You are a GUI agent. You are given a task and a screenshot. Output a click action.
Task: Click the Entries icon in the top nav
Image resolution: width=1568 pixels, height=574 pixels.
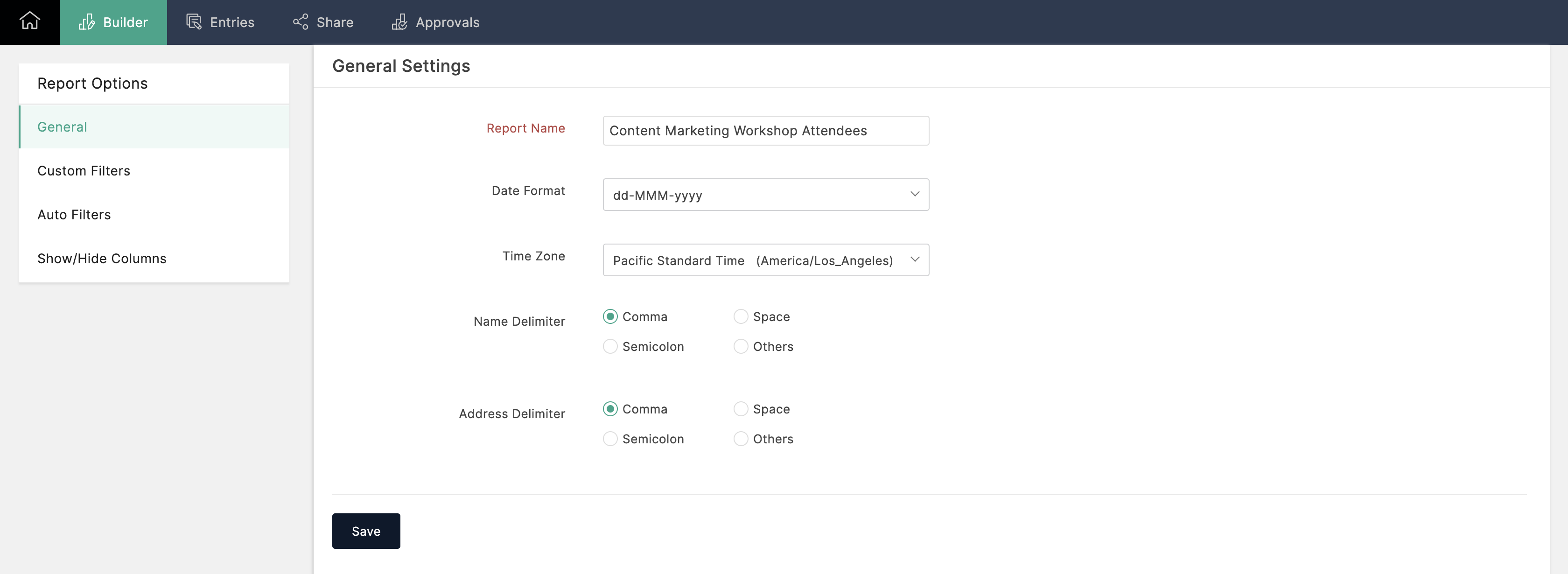point(194,22)
